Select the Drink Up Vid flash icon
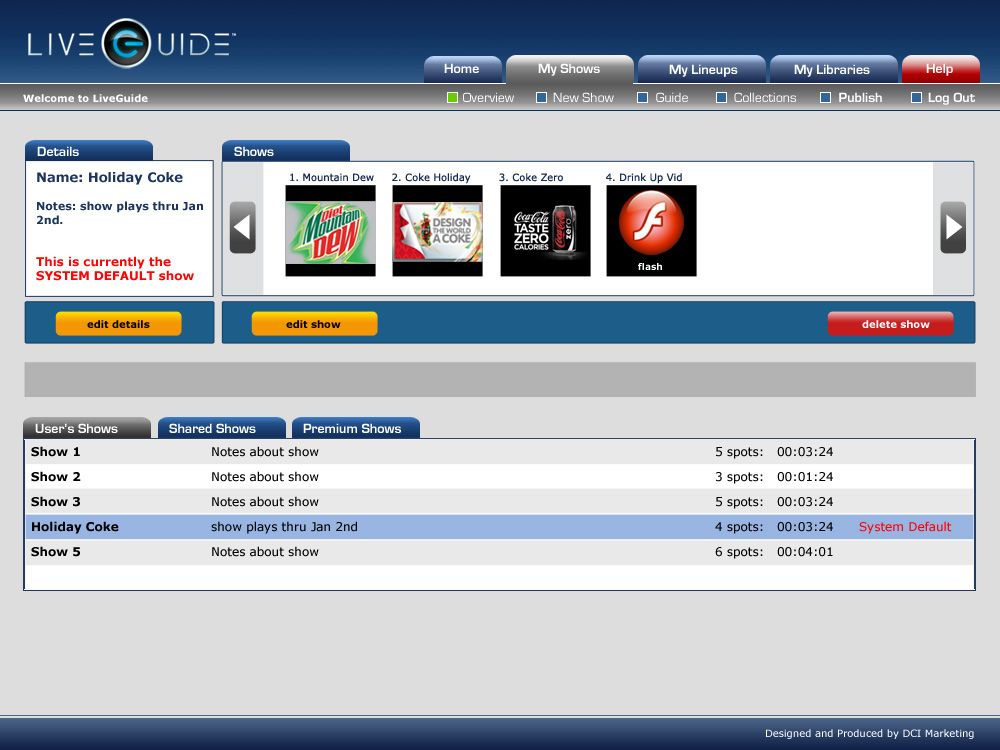The height and width of the screenshot is (750, 1000). point(651,231)
